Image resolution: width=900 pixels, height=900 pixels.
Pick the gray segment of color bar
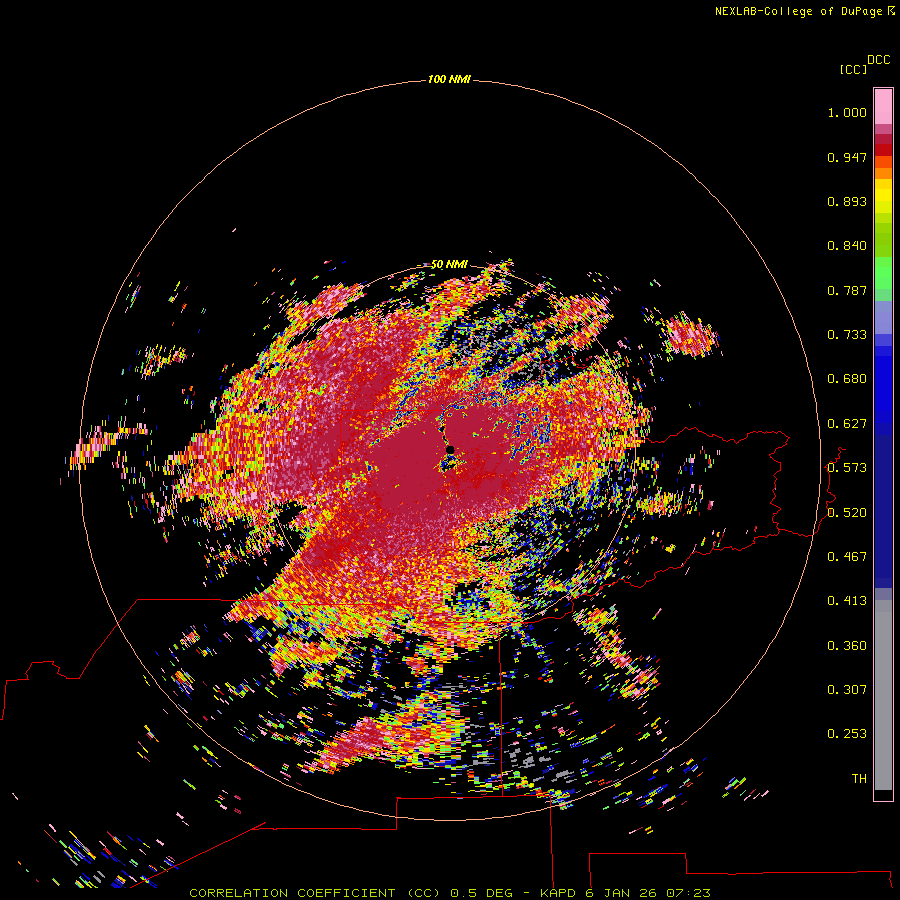click(x=883, y=695)
